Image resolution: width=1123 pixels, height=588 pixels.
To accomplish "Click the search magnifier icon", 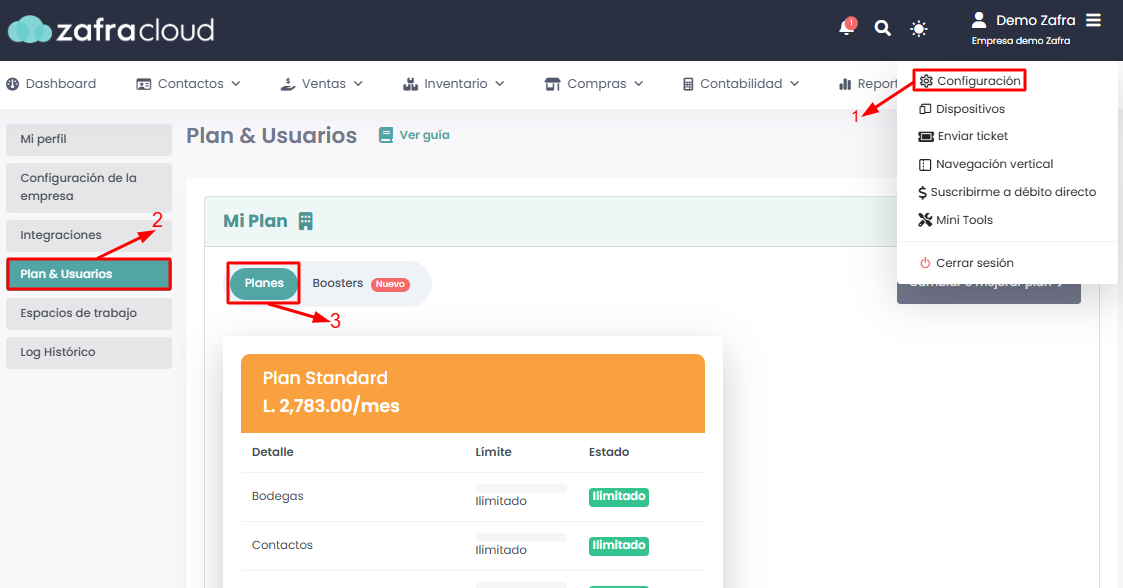I will (x=882, y=28).
